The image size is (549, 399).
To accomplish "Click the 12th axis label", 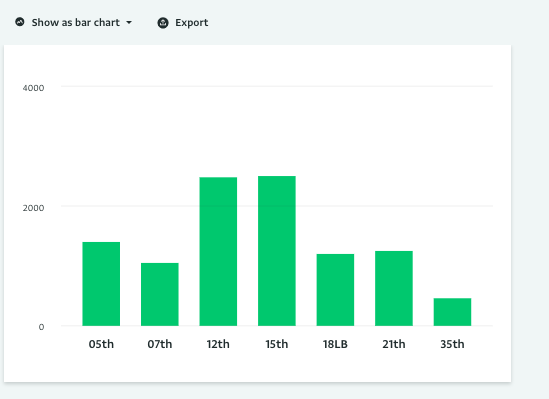I will click(x=218, y=344).
